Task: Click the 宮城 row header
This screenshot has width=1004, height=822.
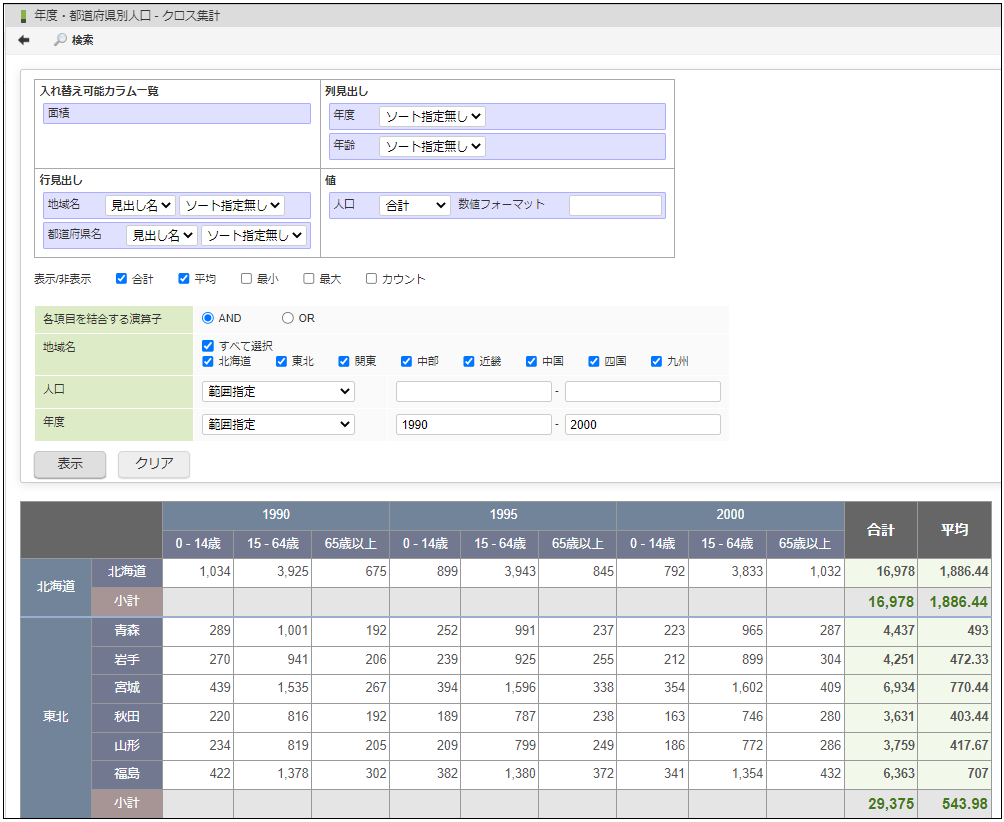Action: coord(127,688)
